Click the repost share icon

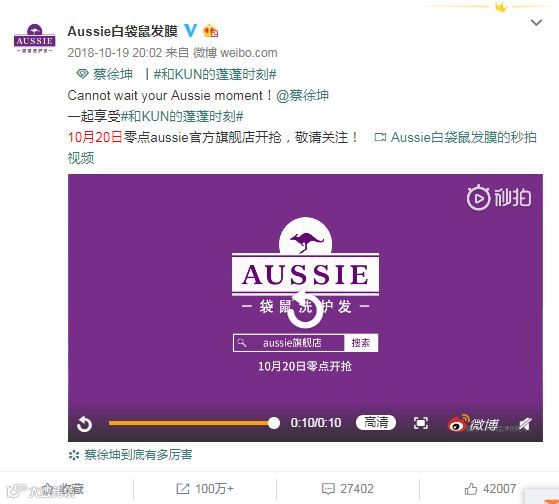tap(183, 489)
